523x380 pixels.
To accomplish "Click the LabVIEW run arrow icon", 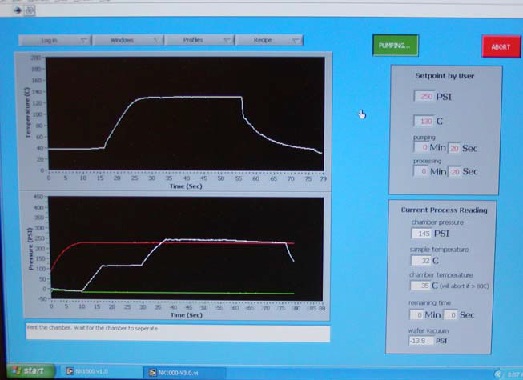I will click(x=17, y=11).
